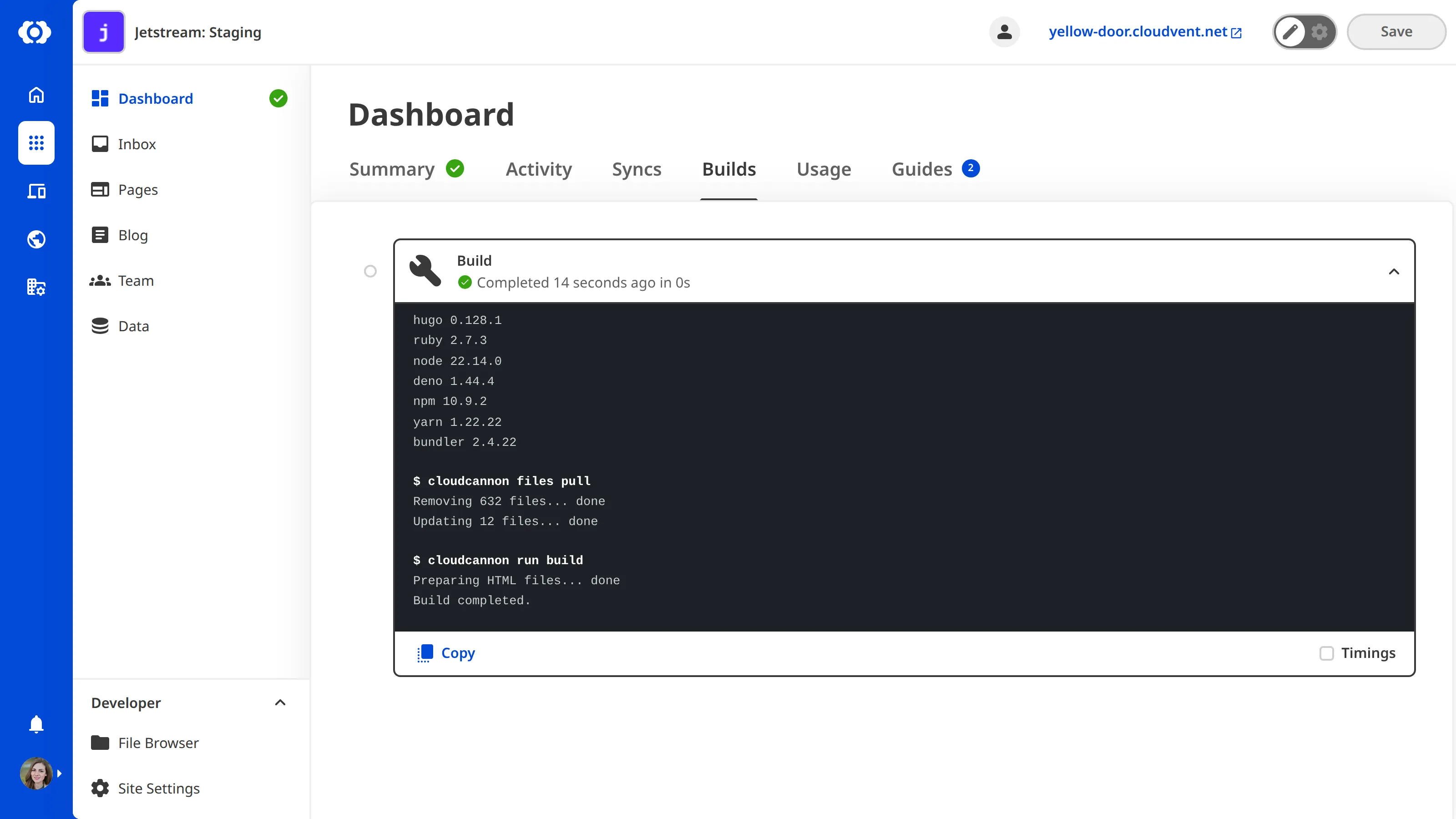Viewport: 1456px width, 819px height.
Task: Collapse the Developer section
Action: [x=280, y=703]
